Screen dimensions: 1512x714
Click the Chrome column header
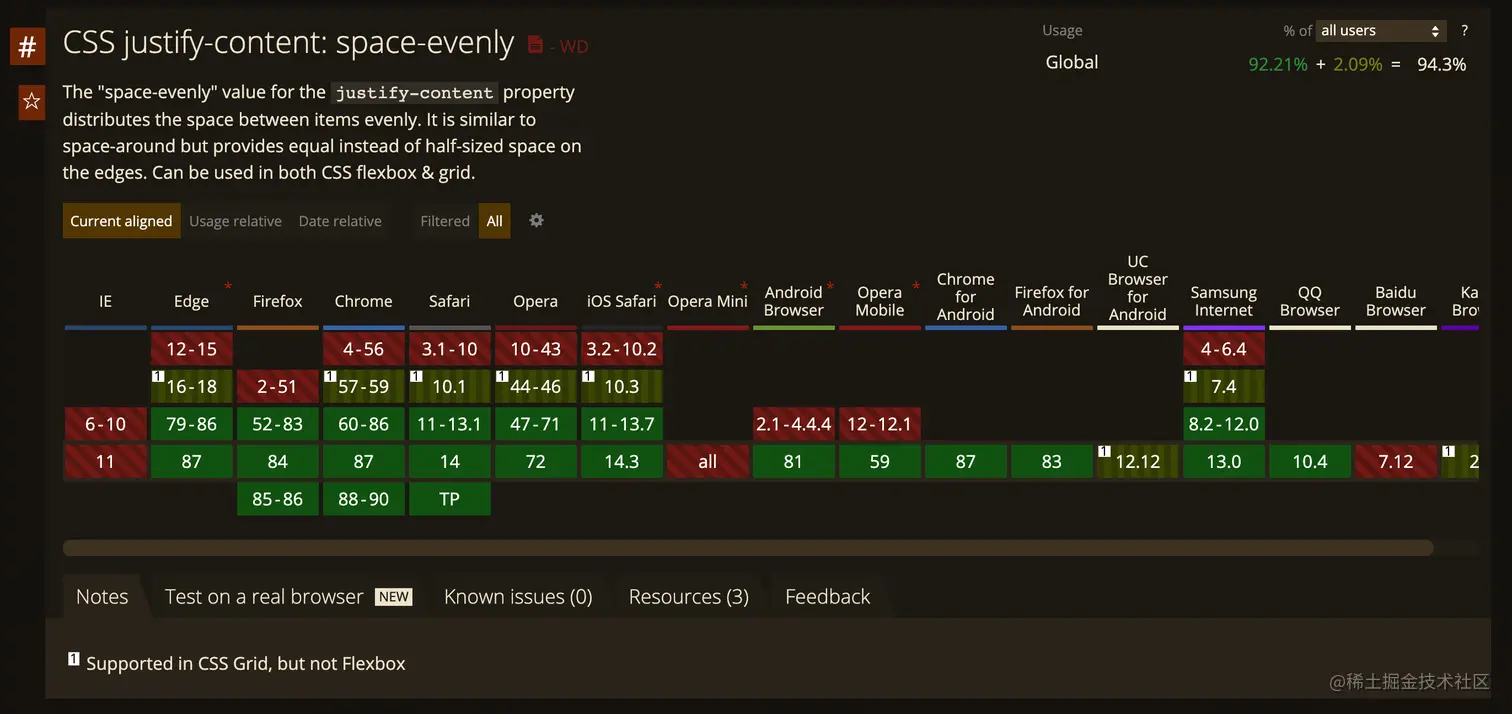pyautogui.click(x=364, y=301)
